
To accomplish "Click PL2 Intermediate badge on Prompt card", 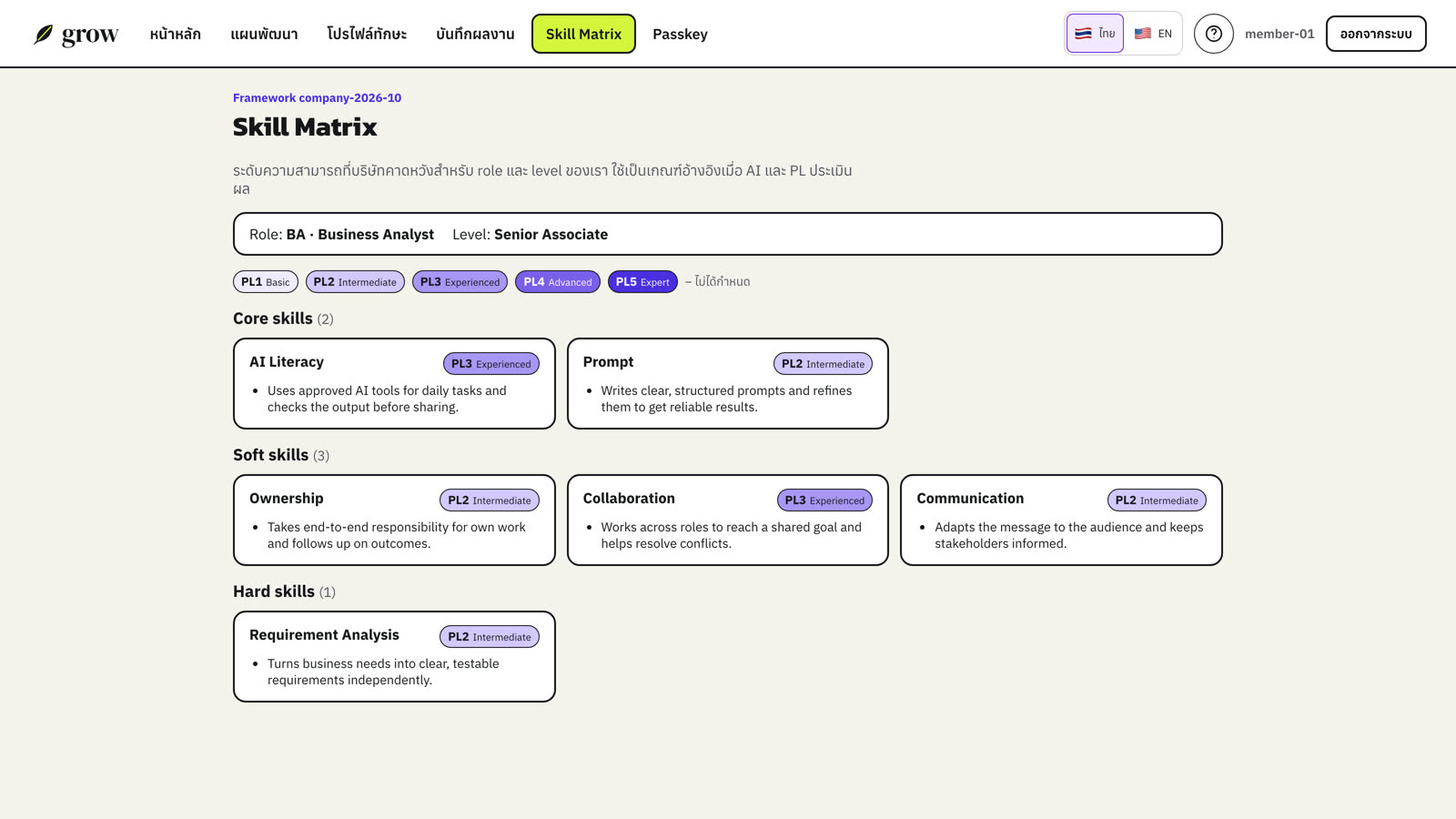I will [823, 364].
